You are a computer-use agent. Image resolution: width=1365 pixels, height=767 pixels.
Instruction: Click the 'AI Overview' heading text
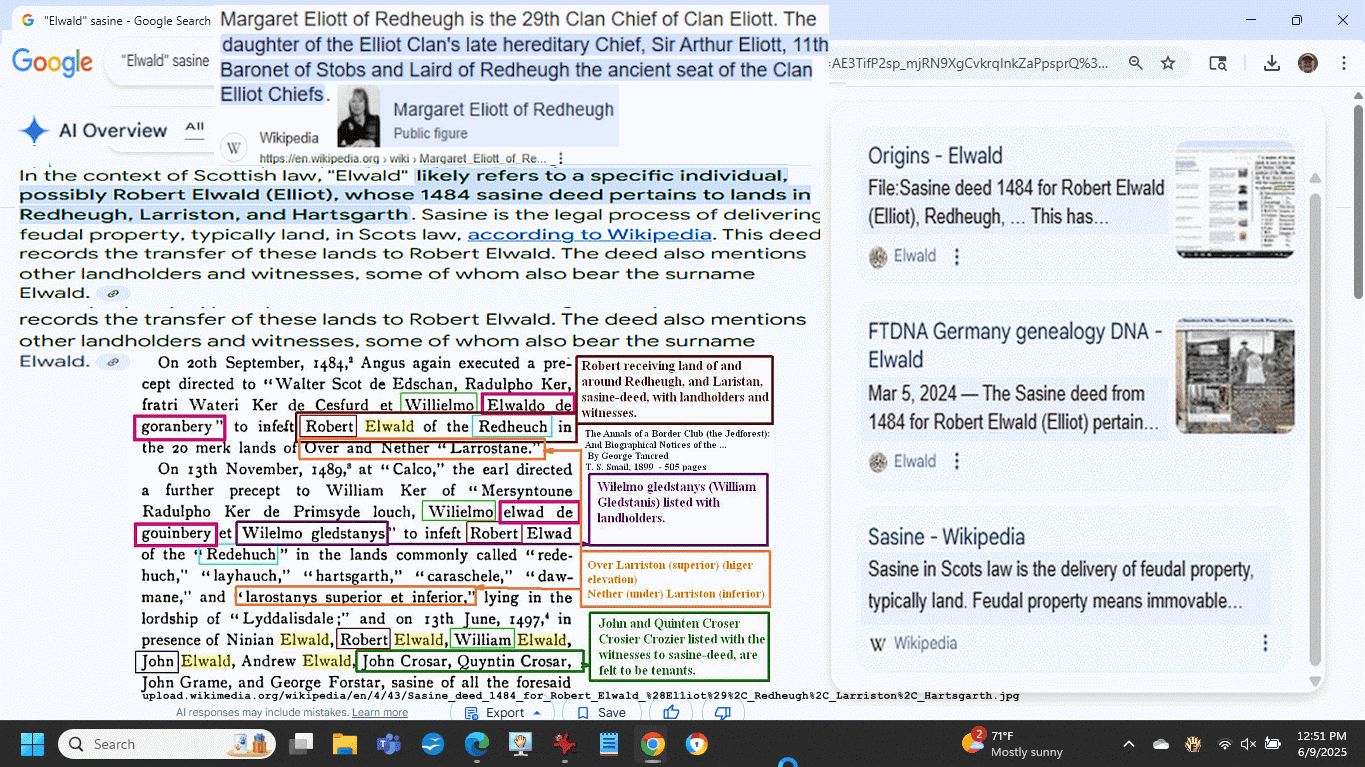tap(113, 131)
